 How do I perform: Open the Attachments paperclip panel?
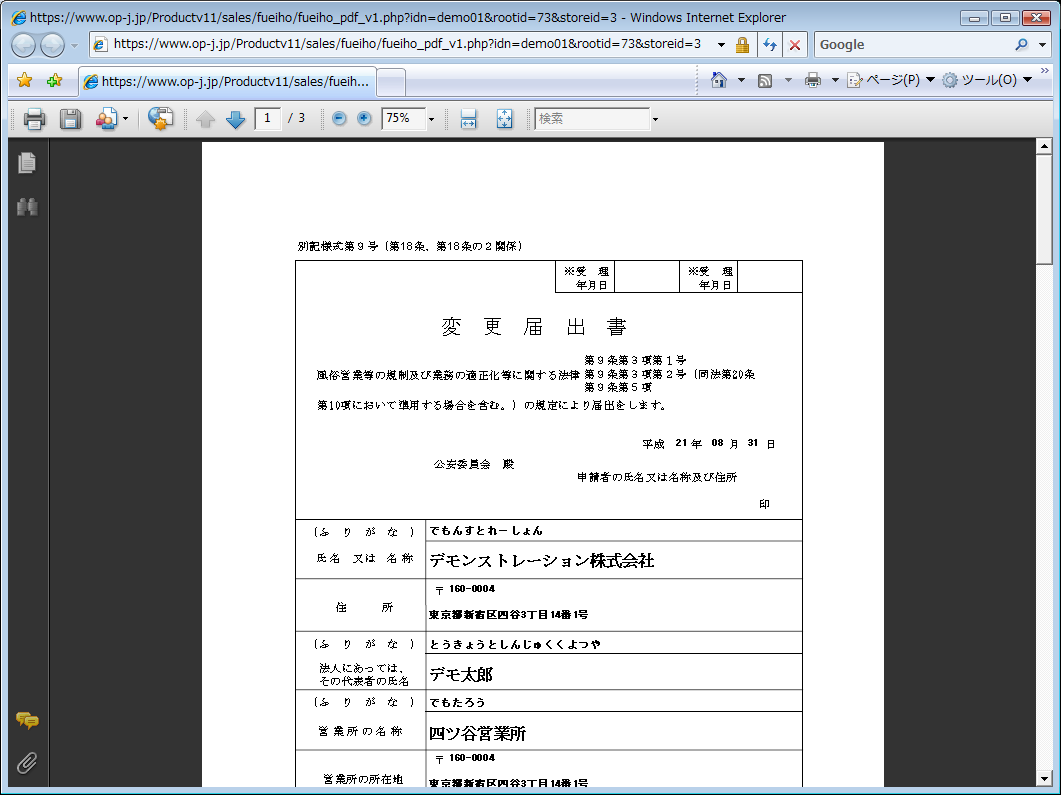click(x=27, y=763)
